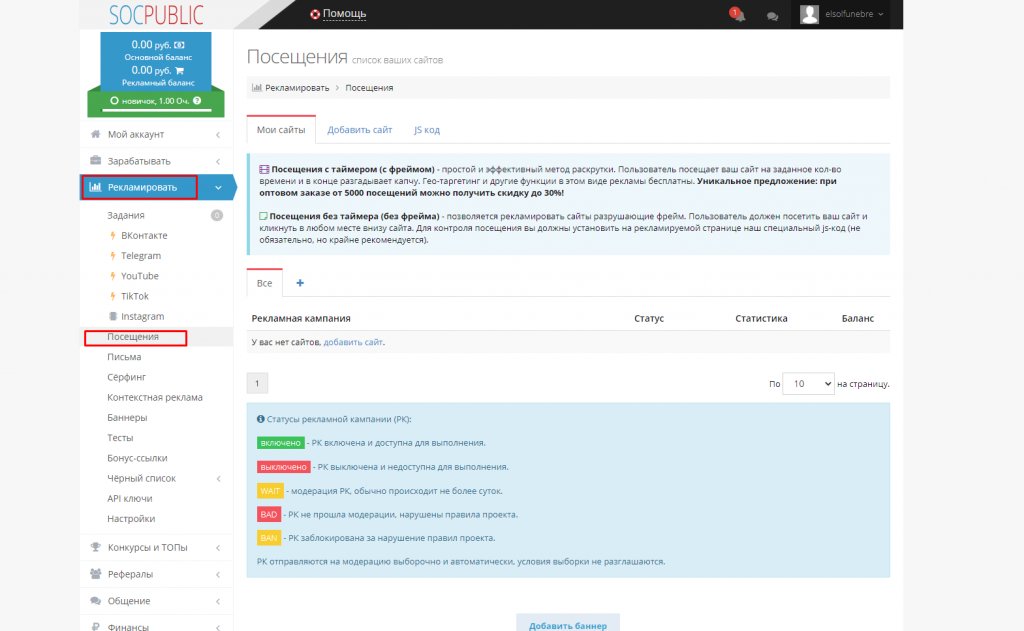Open the chat messages icon
This screenshot has width=1024, height=631.
pyautogui.click(x=772, y=16)
